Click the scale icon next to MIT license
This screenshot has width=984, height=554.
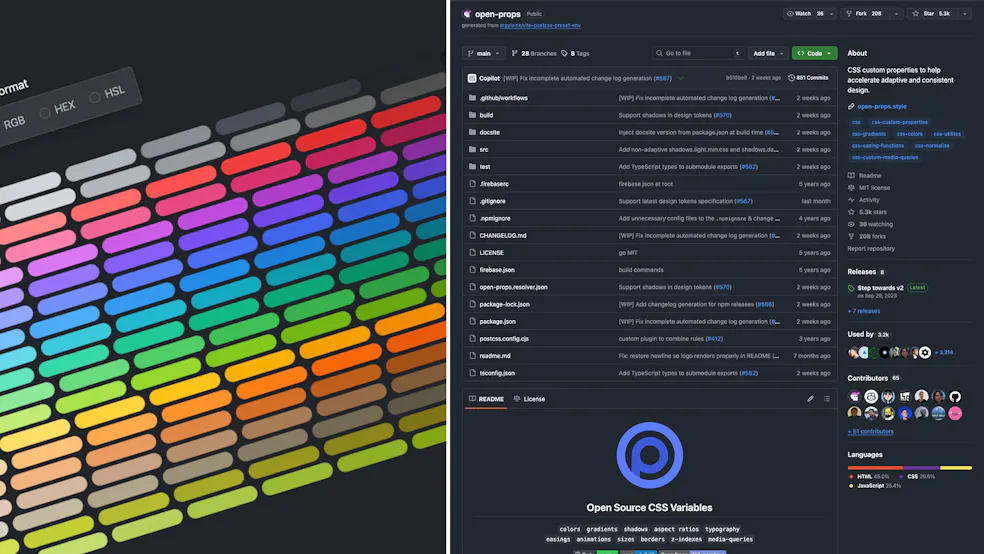point(851,188)
